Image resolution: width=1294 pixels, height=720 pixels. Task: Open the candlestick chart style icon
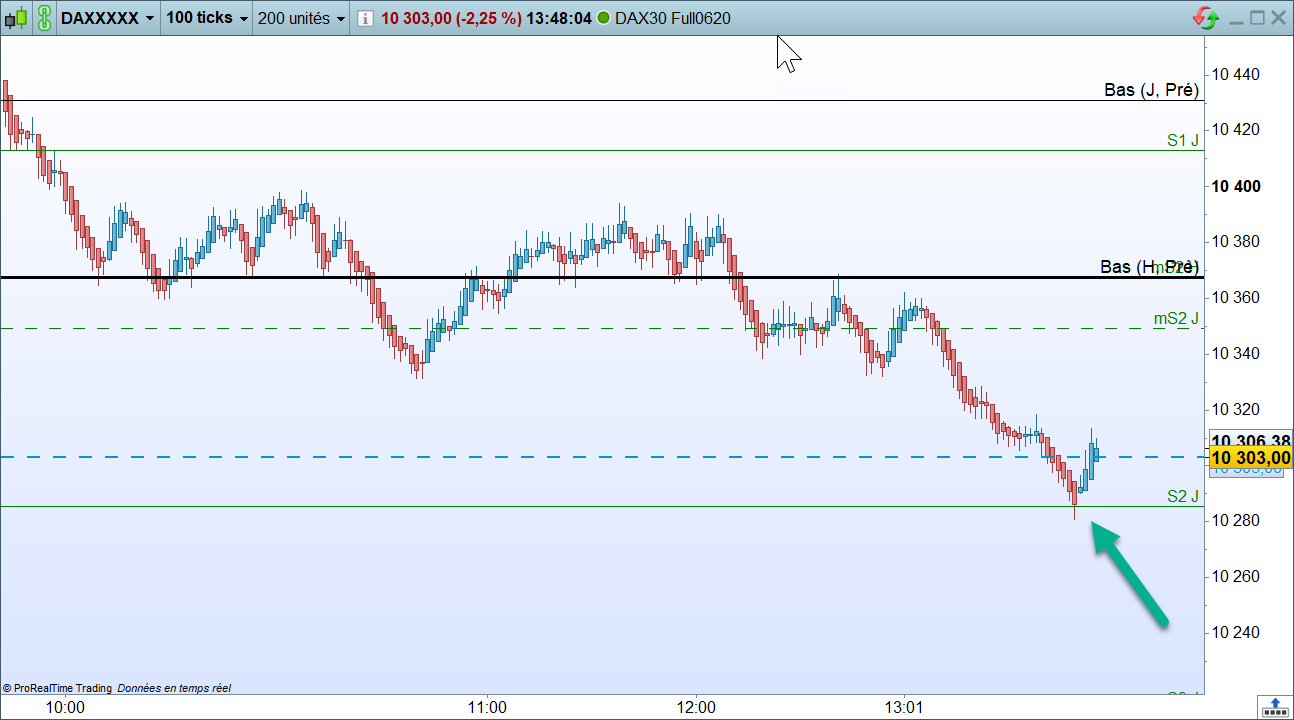point(18,18)
